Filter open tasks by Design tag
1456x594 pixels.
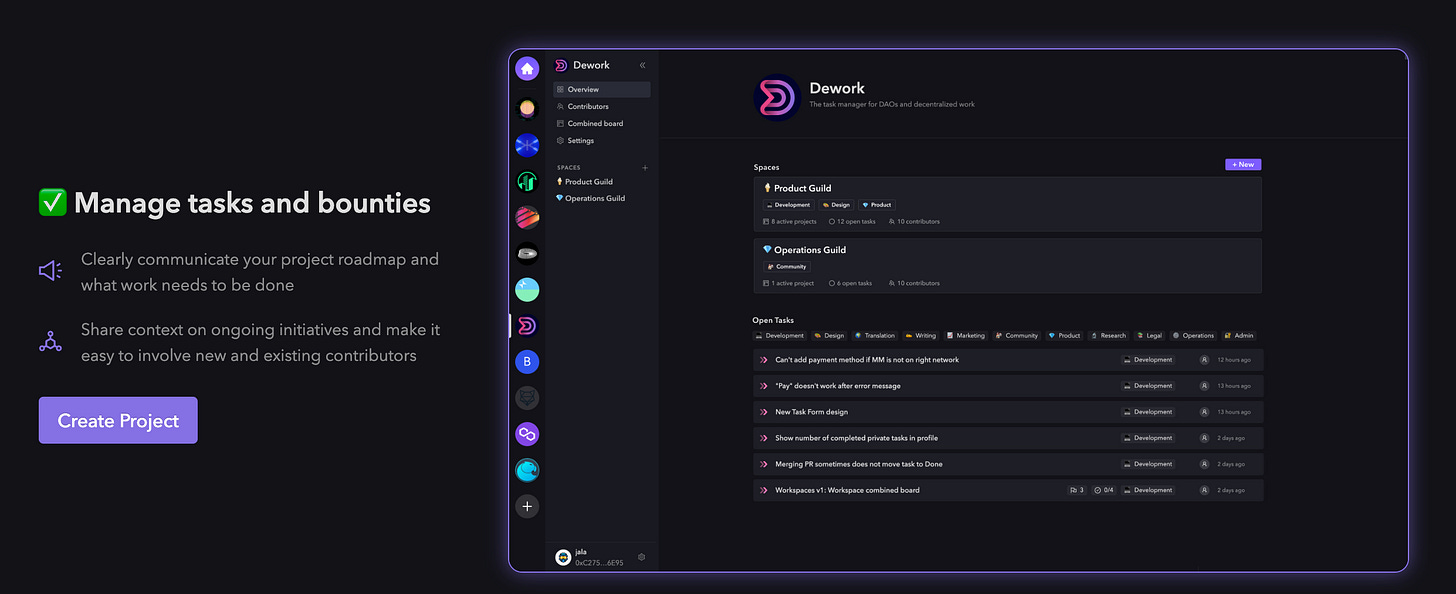coord(829,336)
